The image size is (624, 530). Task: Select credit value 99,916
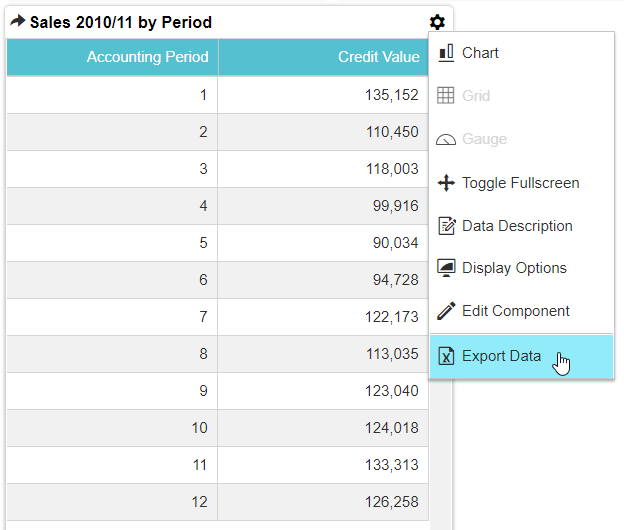click(x=396, y=206)
